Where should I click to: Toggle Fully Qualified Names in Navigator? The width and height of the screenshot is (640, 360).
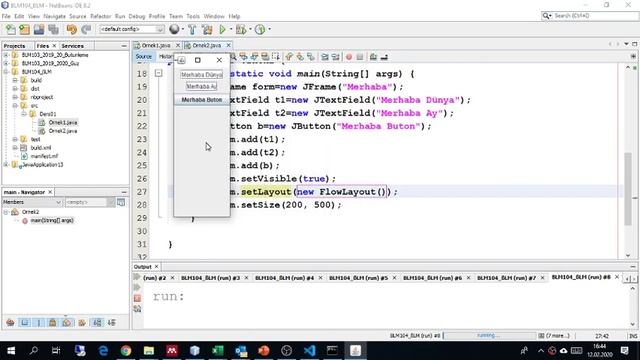[82, 322]
